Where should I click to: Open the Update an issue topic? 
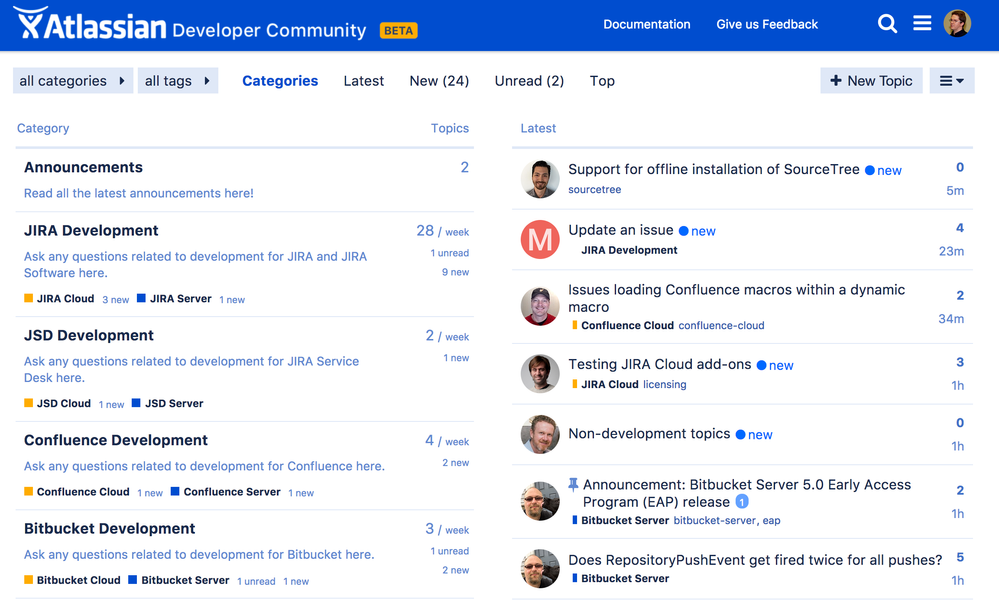click(x=621, y=230)
